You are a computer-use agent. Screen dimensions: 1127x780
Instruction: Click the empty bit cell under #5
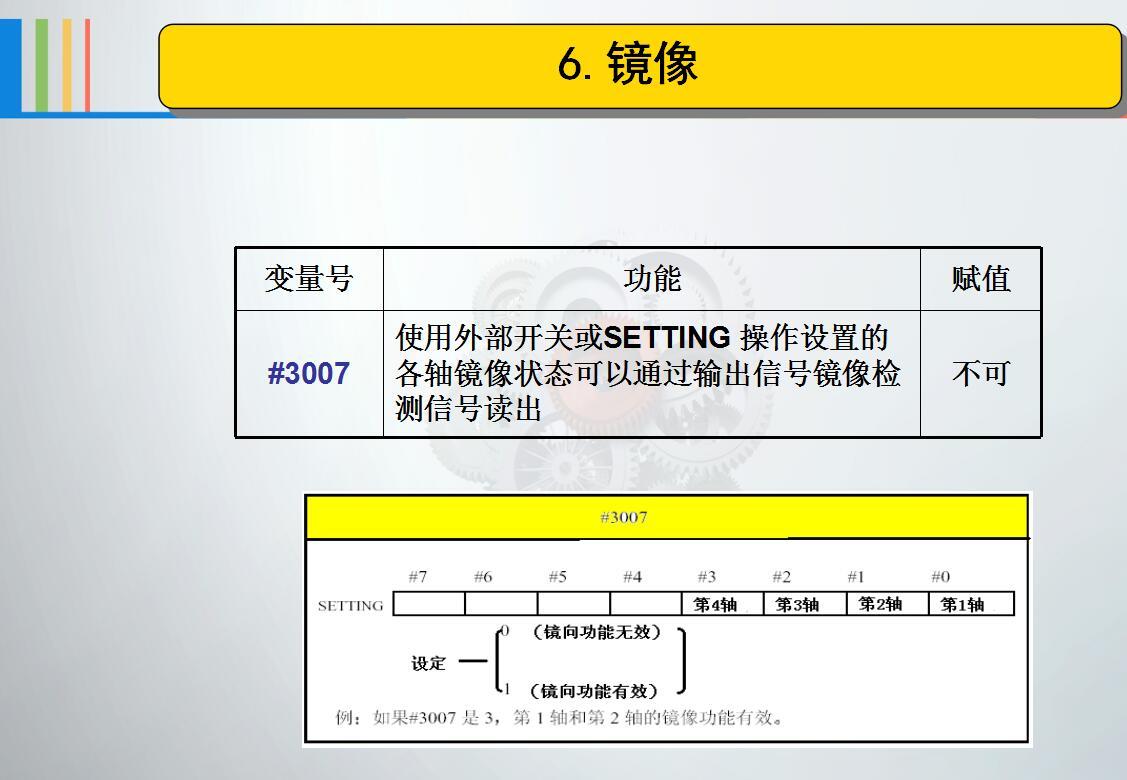coord(574,604)
